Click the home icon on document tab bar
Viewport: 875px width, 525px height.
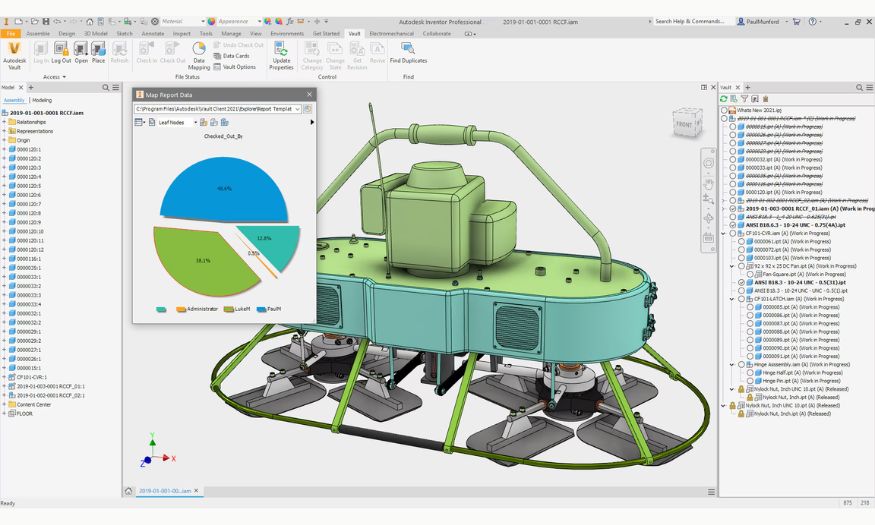(x=128, y=491)
